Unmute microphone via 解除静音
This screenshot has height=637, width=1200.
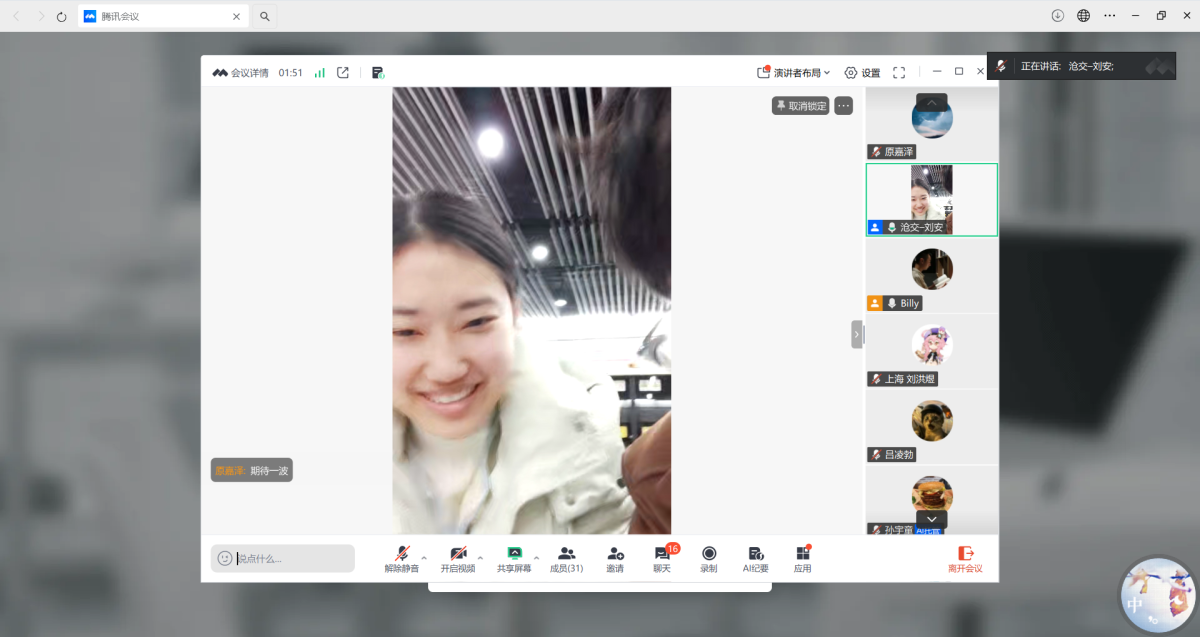pos(401,559)
